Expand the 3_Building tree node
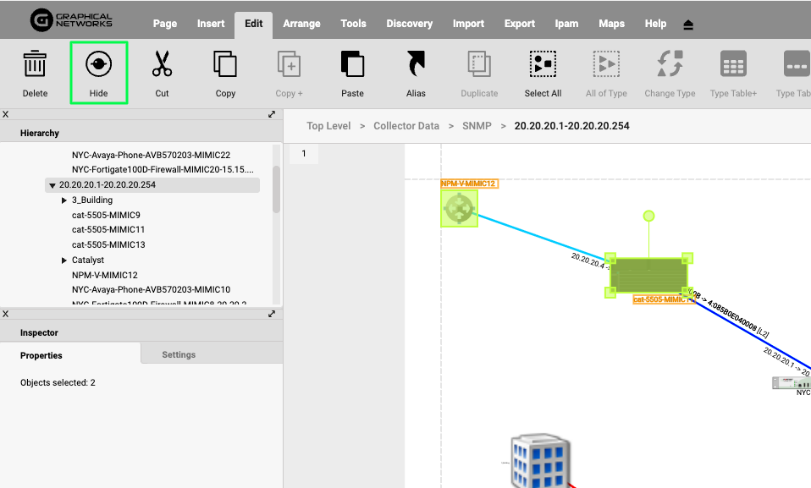This screenshot has width=811, height=488. click(64, 200)
